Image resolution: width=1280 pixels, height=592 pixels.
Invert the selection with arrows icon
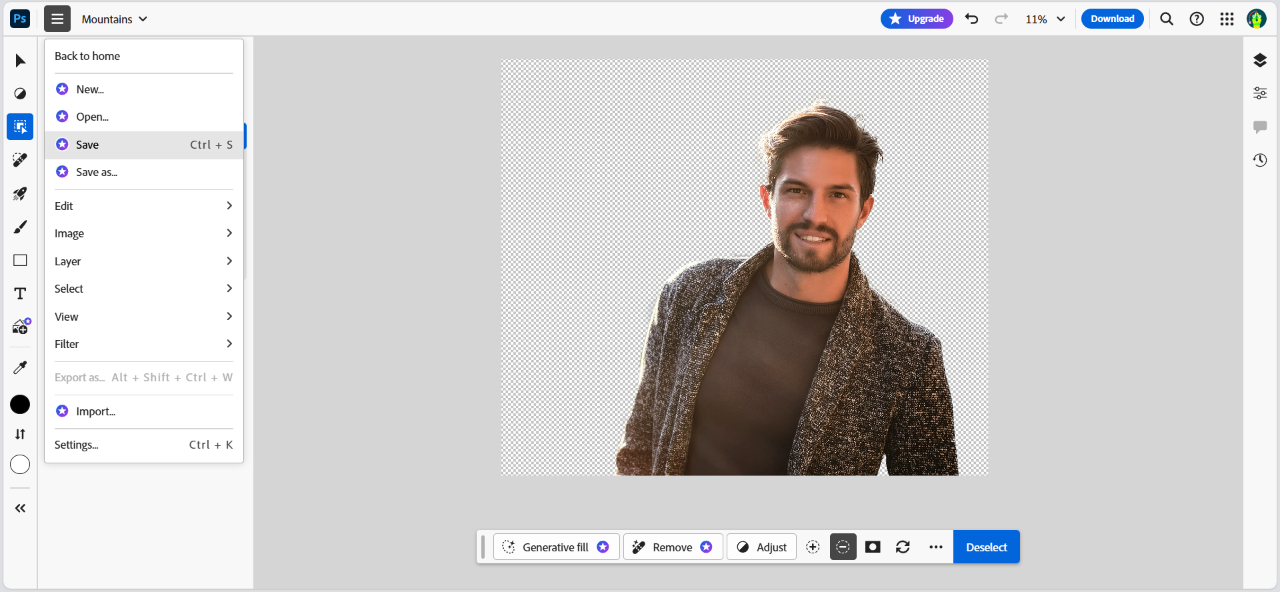pos(903,547)
